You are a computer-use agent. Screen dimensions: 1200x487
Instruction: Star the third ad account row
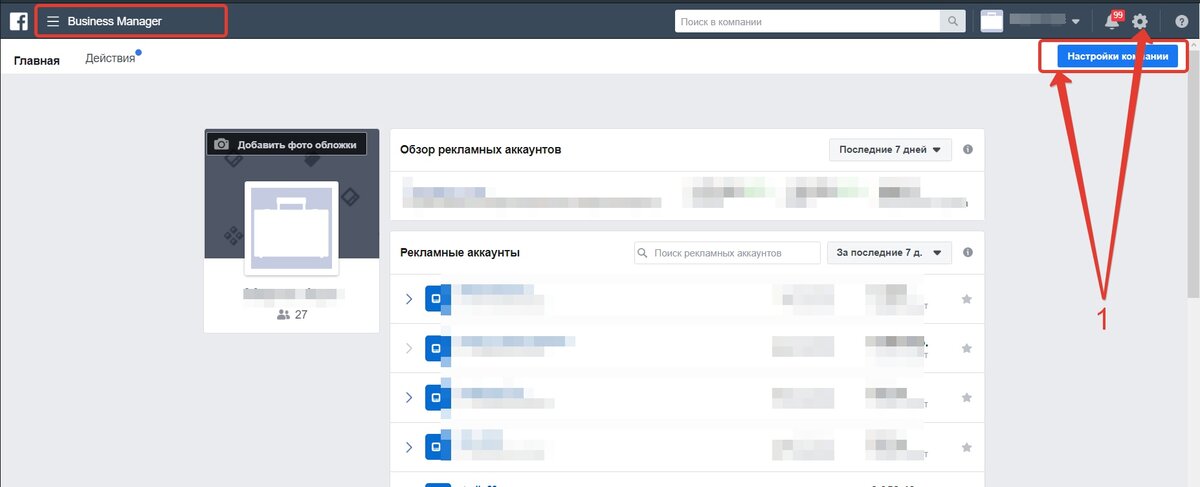[966, 397]
